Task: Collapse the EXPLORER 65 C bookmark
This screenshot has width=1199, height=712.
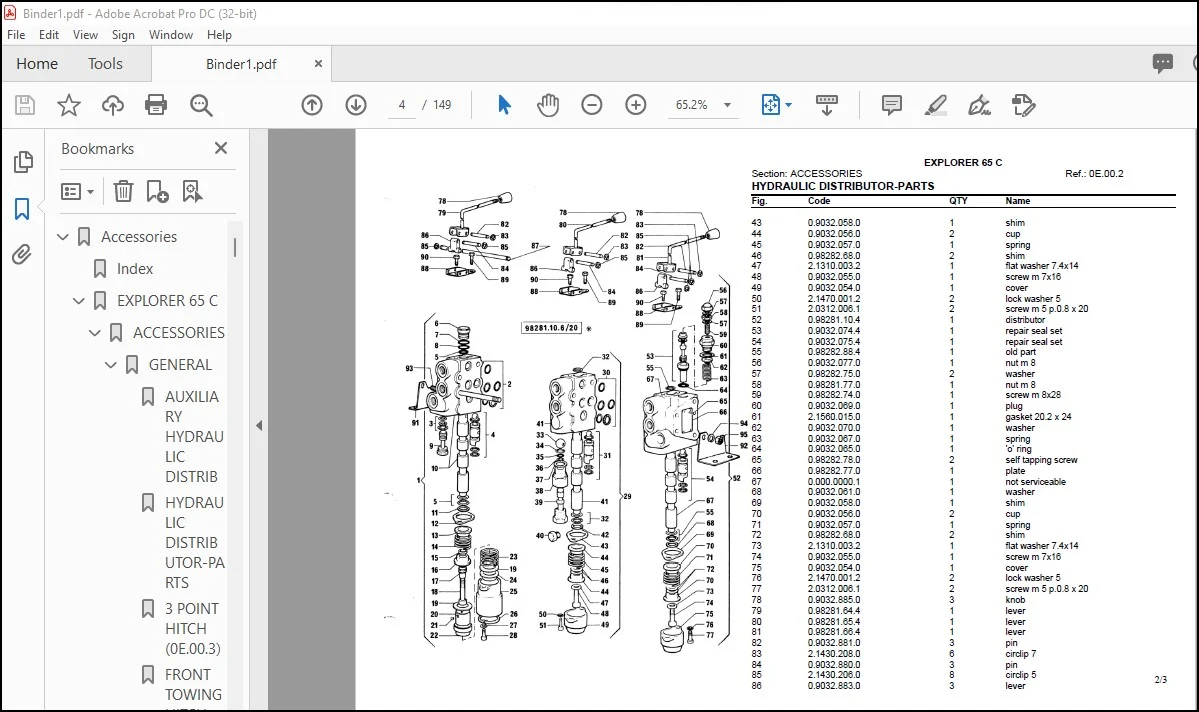Action: [x=79, y=301]
